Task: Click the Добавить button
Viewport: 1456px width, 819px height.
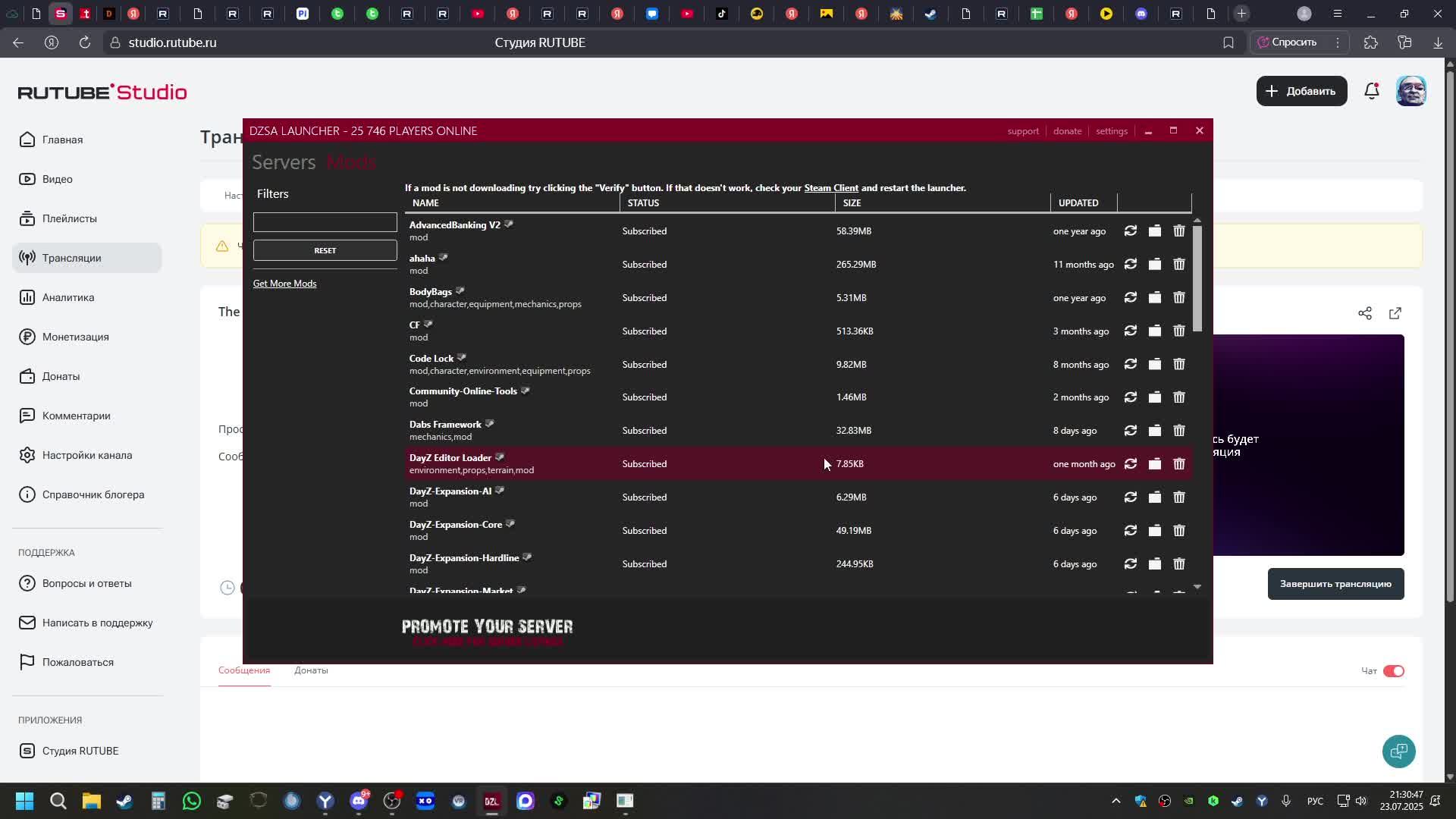Action: point(1301,91)
